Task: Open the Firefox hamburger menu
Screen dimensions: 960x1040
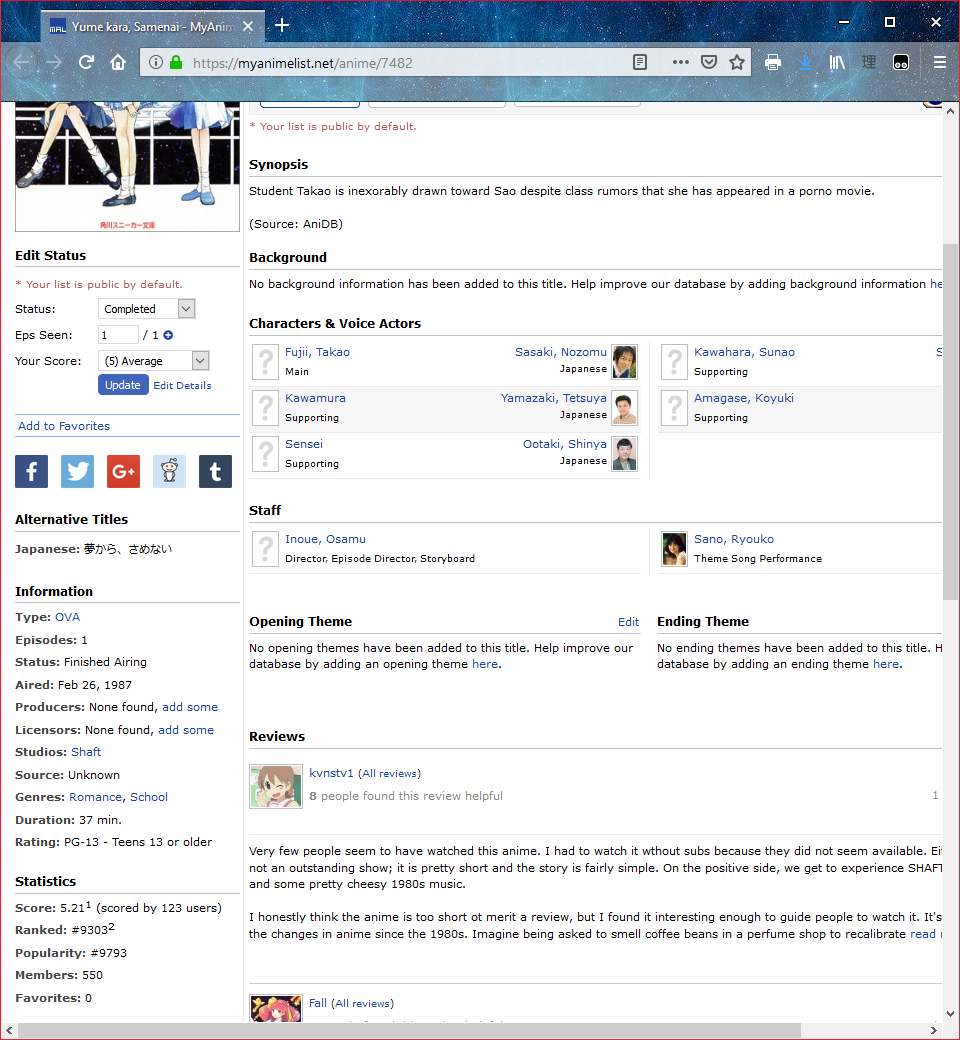Action: pyautogui.click(x=939, y=62)
